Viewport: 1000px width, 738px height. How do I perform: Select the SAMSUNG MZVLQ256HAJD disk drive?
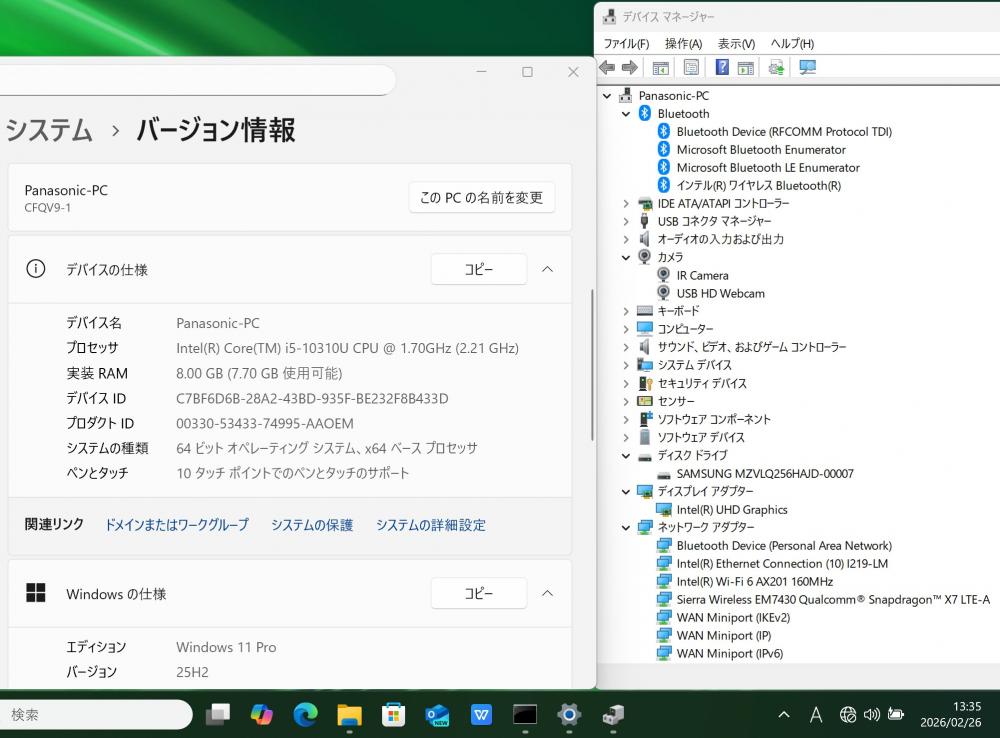pos(764,473)
